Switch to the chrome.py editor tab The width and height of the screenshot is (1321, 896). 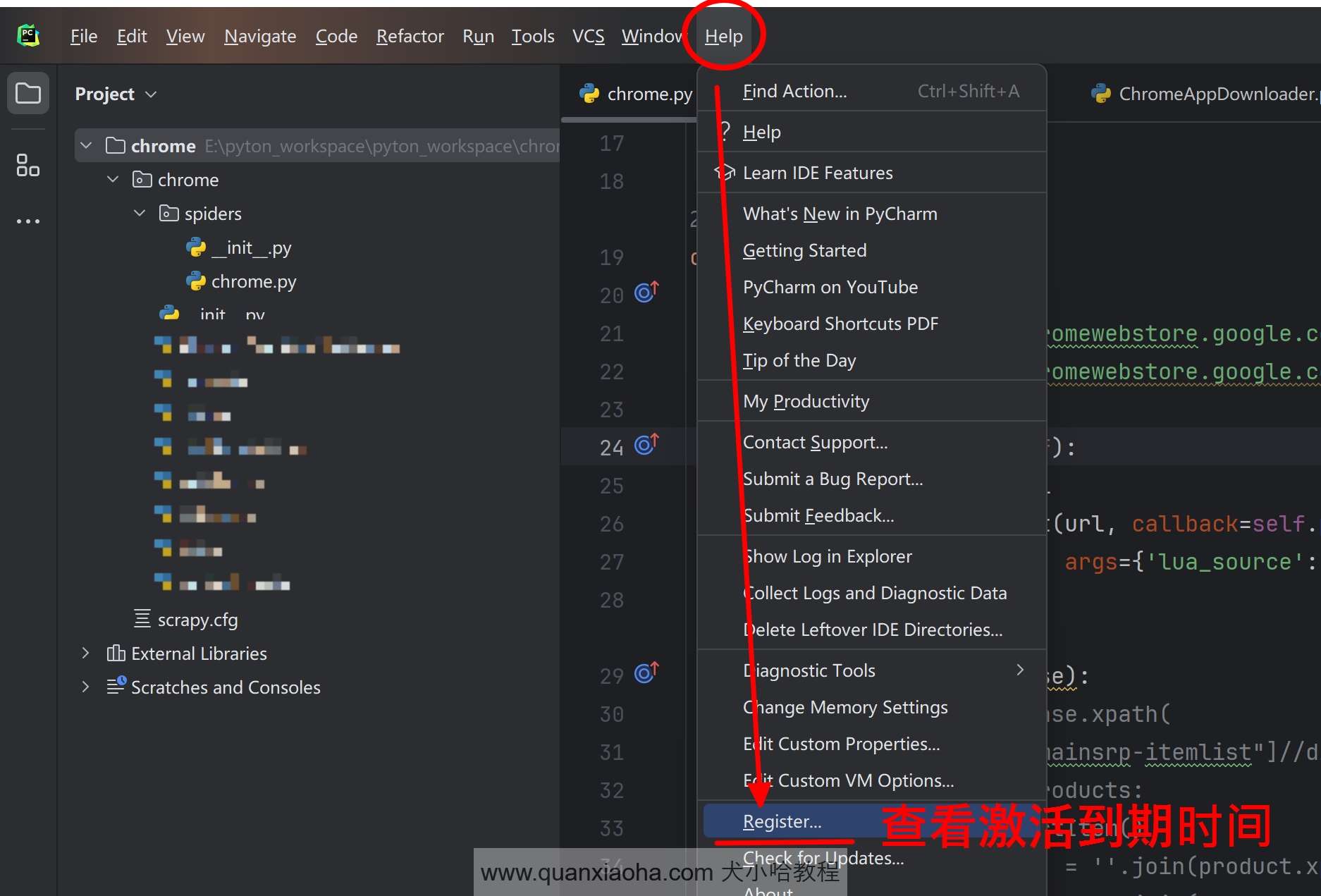pos(636,94)
